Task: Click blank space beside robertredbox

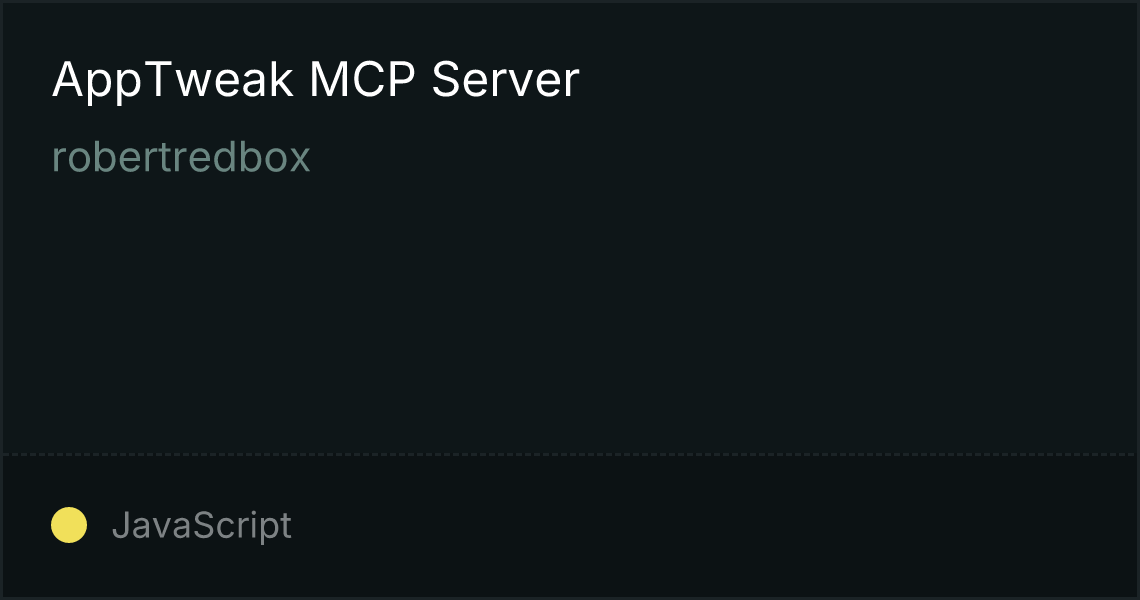Action: coord(723,157)
